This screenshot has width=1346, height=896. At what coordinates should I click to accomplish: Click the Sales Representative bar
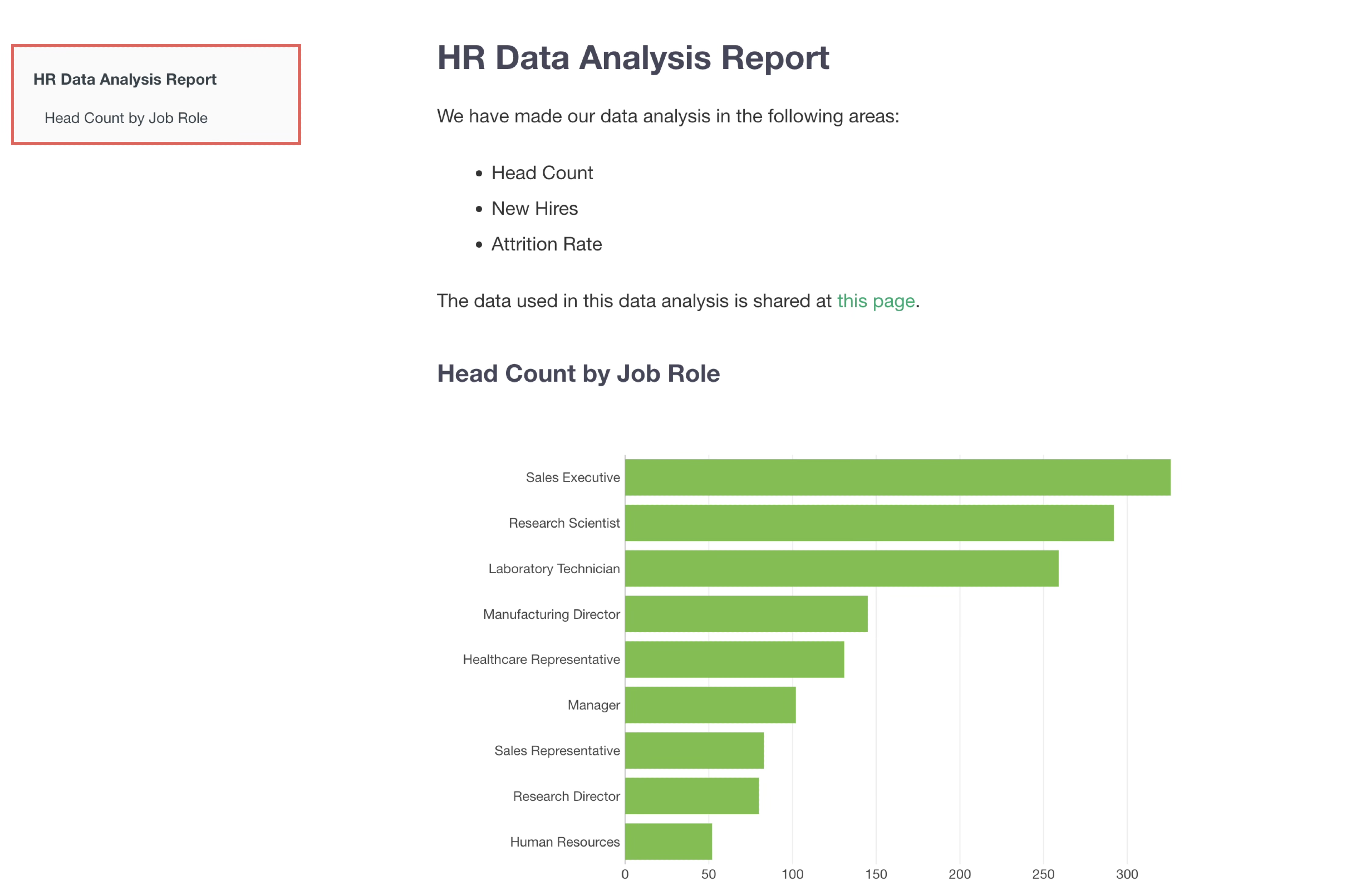pos(694,751)
